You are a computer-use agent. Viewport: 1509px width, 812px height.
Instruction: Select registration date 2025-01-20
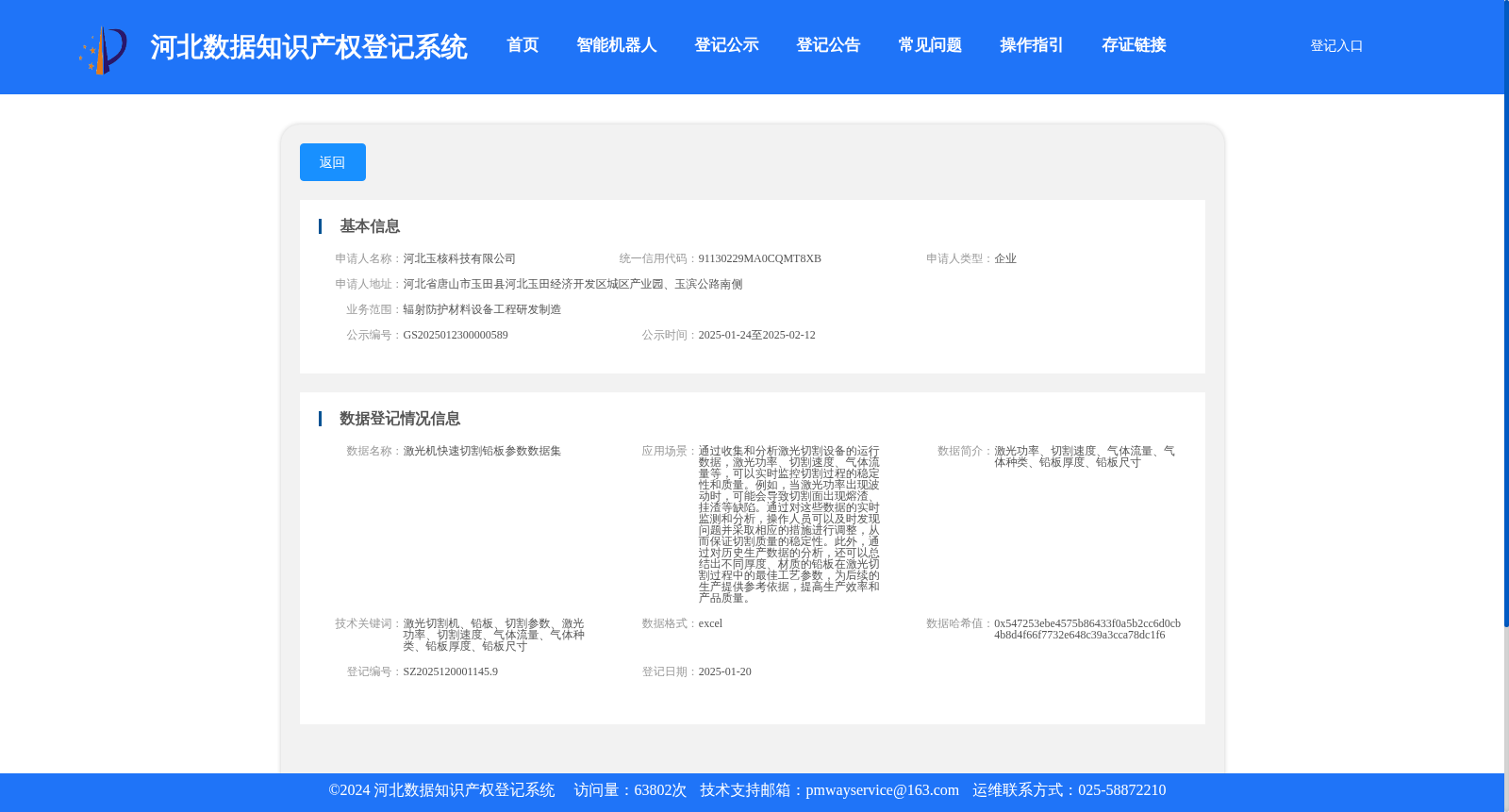click(x=724, y=671)
